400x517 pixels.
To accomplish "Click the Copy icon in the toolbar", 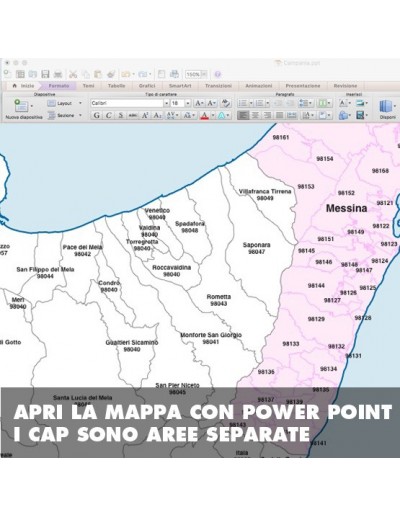I will click(86, 74).
